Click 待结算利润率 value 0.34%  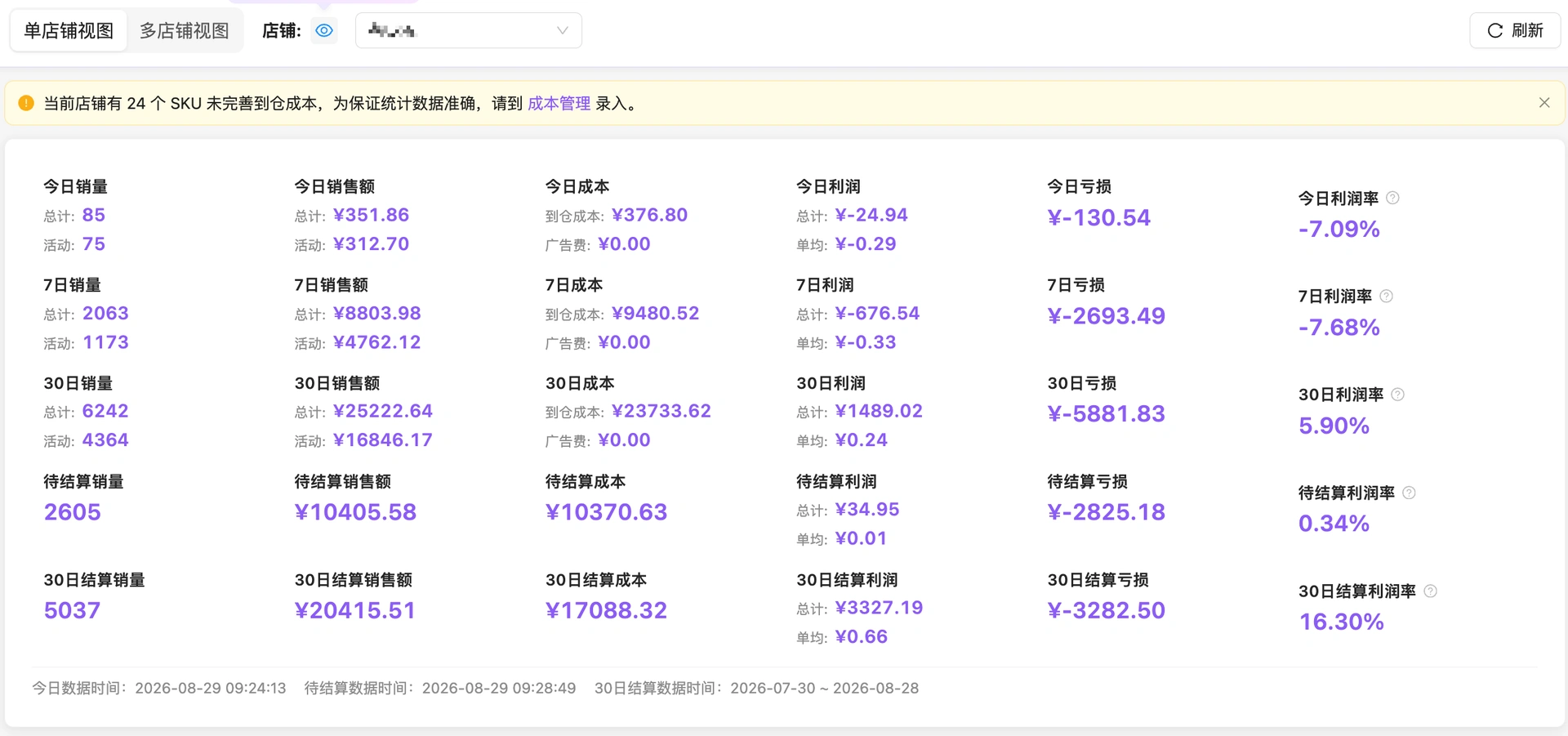(x=1334, y=524)
